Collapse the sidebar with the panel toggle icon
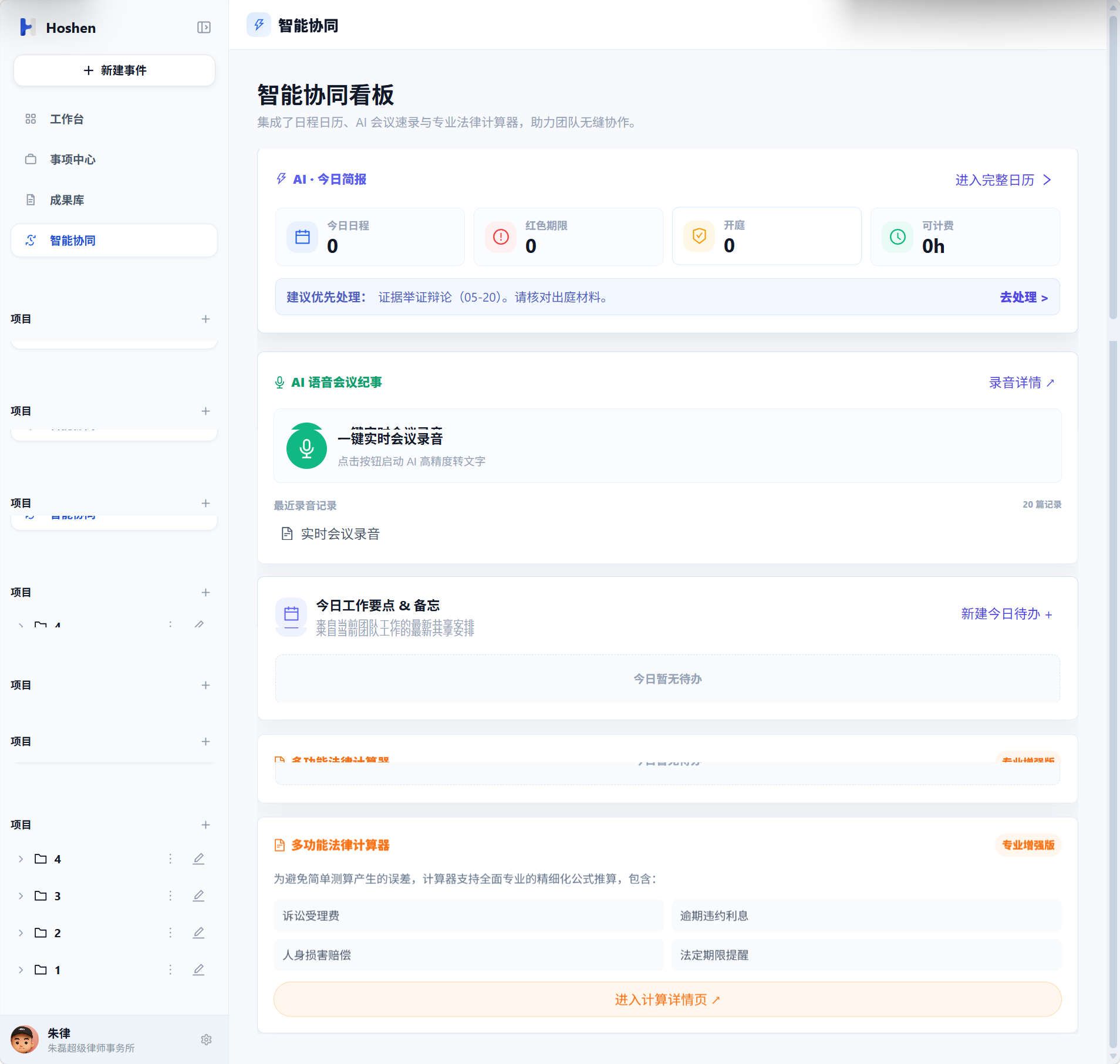 204,28
